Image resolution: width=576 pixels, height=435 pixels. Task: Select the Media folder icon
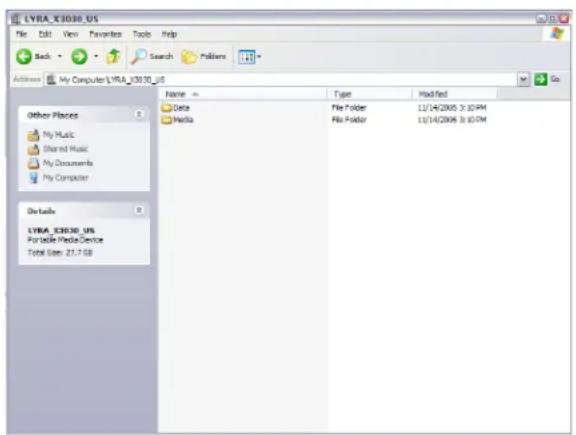pos(166,120)
